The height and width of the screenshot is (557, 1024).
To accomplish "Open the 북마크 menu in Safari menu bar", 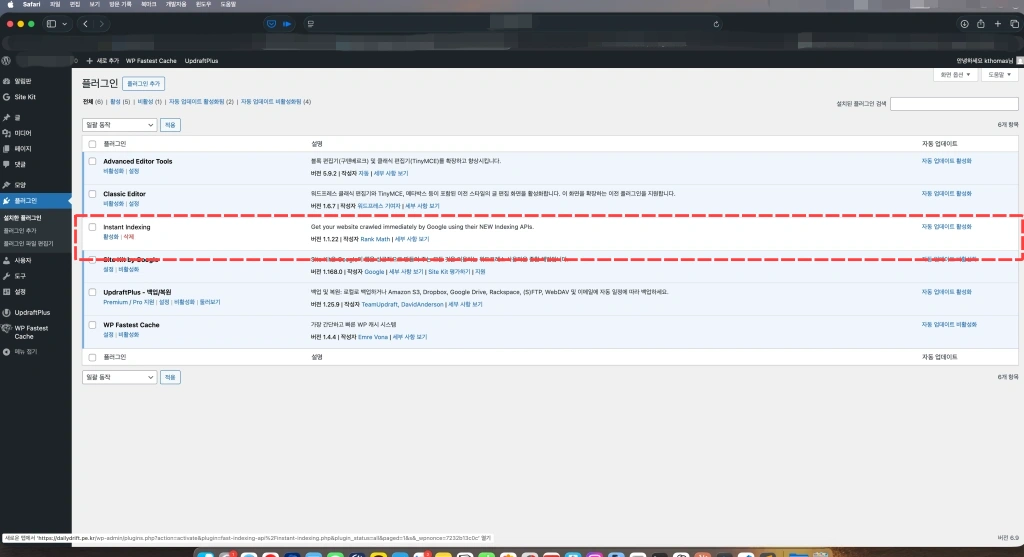I will click(x=148, y=4).
